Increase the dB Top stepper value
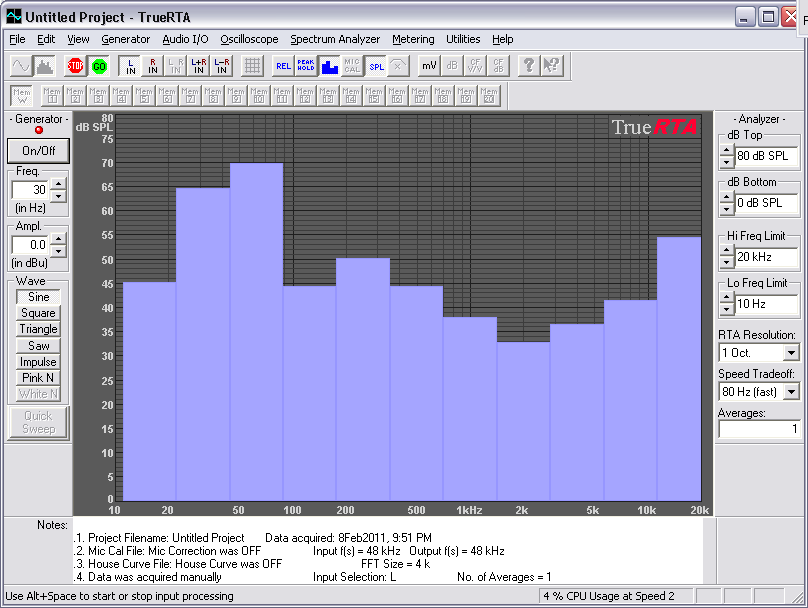The image size is (808, 608). [x=726, y=151]
